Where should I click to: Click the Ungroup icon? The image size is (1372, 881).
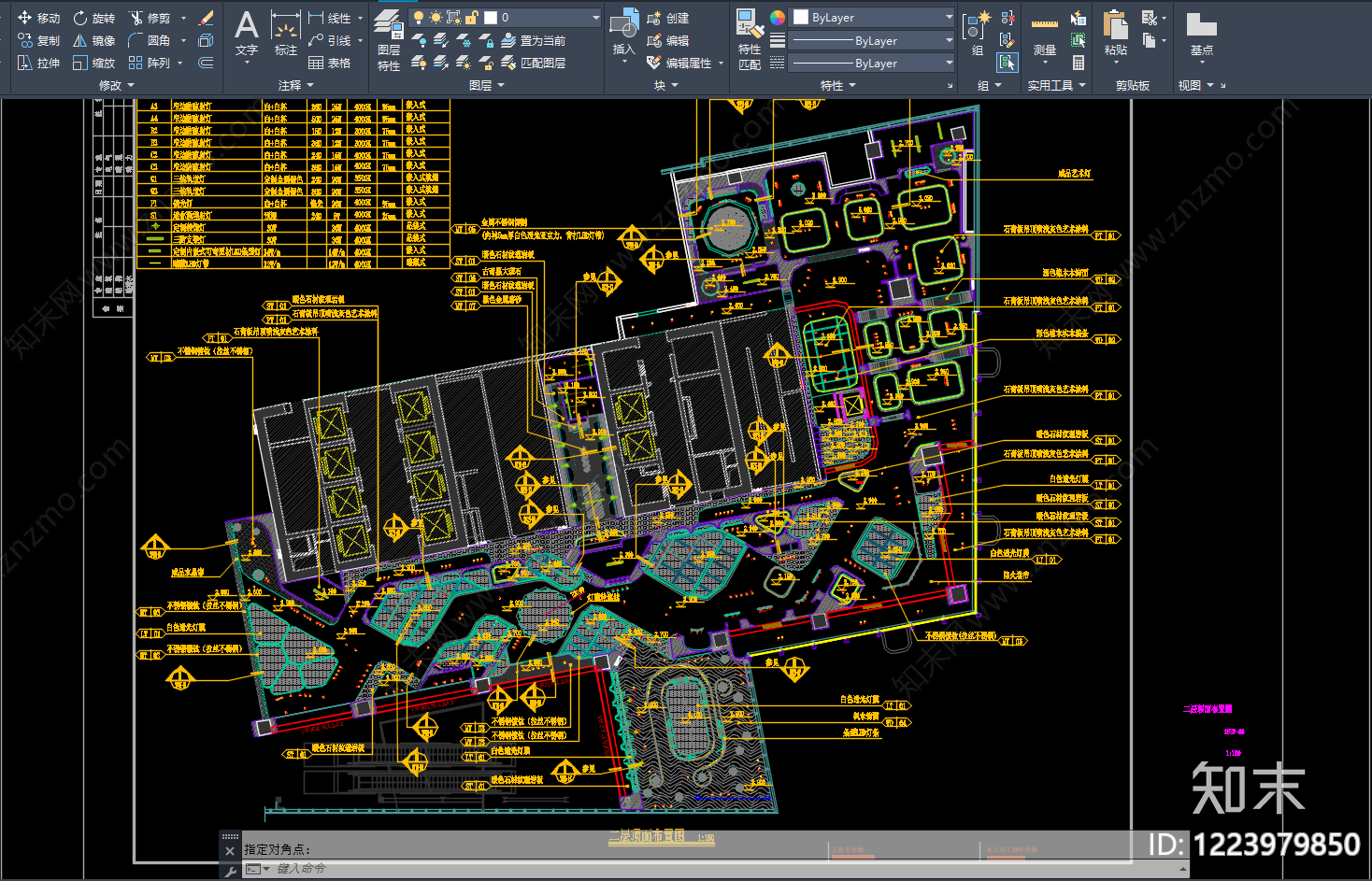(1008, 18)
